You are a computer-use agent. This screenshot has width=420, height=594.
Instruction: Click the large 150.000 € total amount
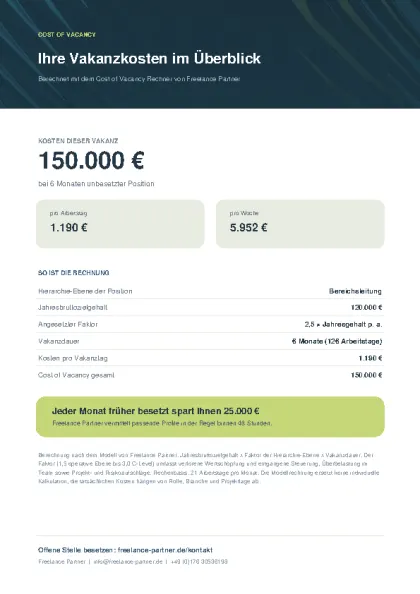pyautogui.click(x=91, y=160)
